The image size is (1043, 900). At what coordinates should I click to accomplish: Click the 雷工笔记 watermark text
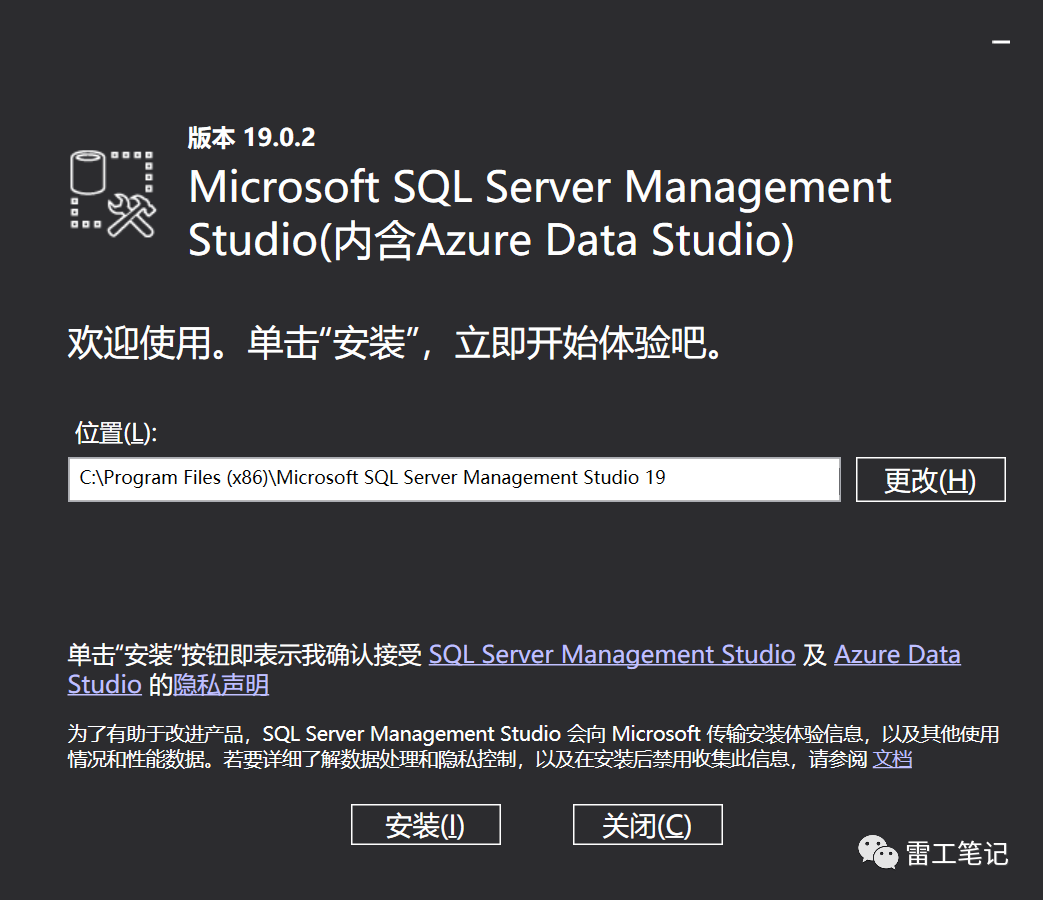(956, 853)
